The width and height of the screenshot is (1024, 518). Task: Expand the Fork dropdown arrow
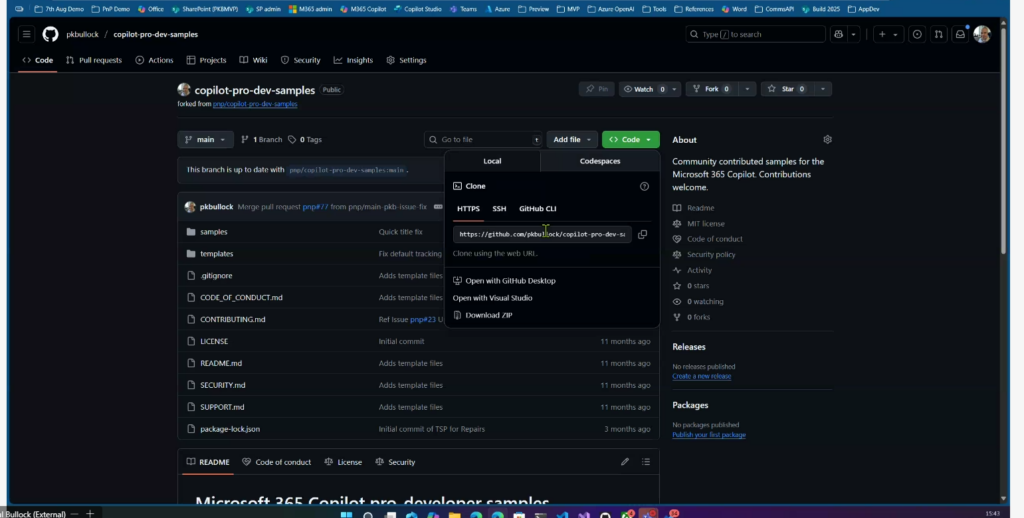point(747,89)
